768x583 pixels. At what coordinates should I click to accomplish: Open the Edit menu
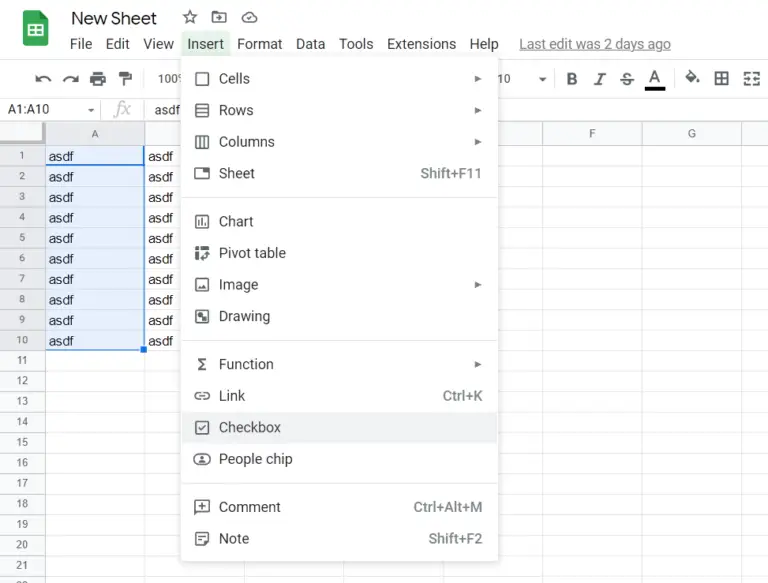(x=118, y=44)
